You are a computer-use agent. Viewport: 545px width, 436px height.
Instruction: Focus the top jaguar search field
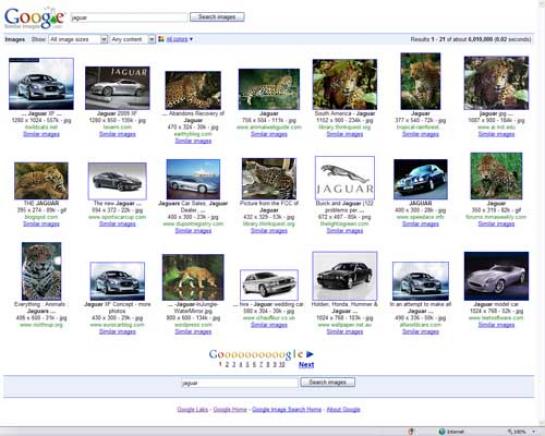[x=129, y=17]
